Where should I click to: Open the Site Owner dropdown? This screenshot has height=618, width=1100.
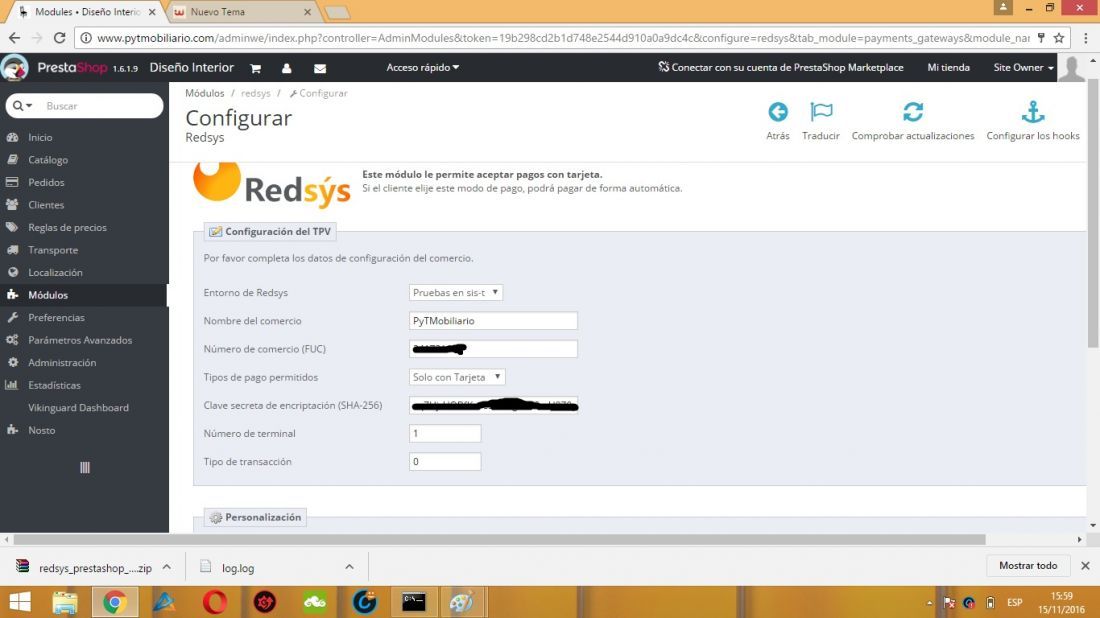(1023, 67)
